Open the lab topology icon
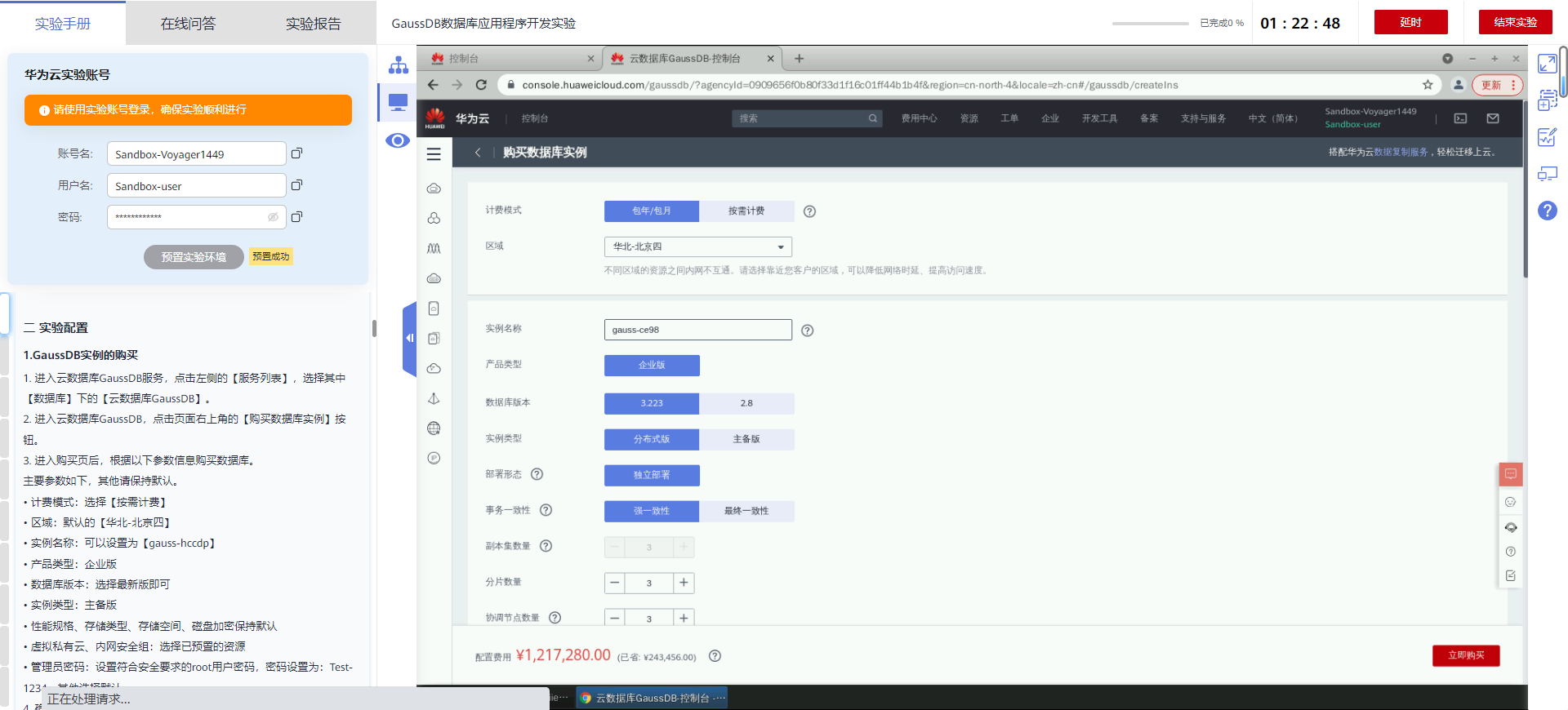 [398, 64]
